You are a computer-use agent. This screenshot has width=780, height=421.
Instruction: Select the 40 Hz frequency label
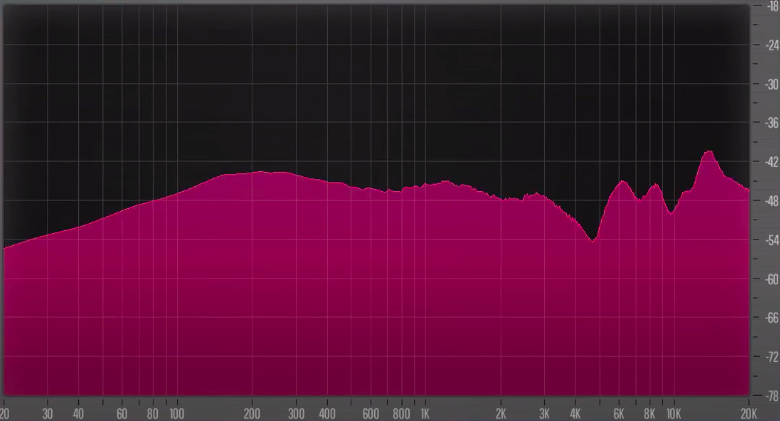click(78, 413)
